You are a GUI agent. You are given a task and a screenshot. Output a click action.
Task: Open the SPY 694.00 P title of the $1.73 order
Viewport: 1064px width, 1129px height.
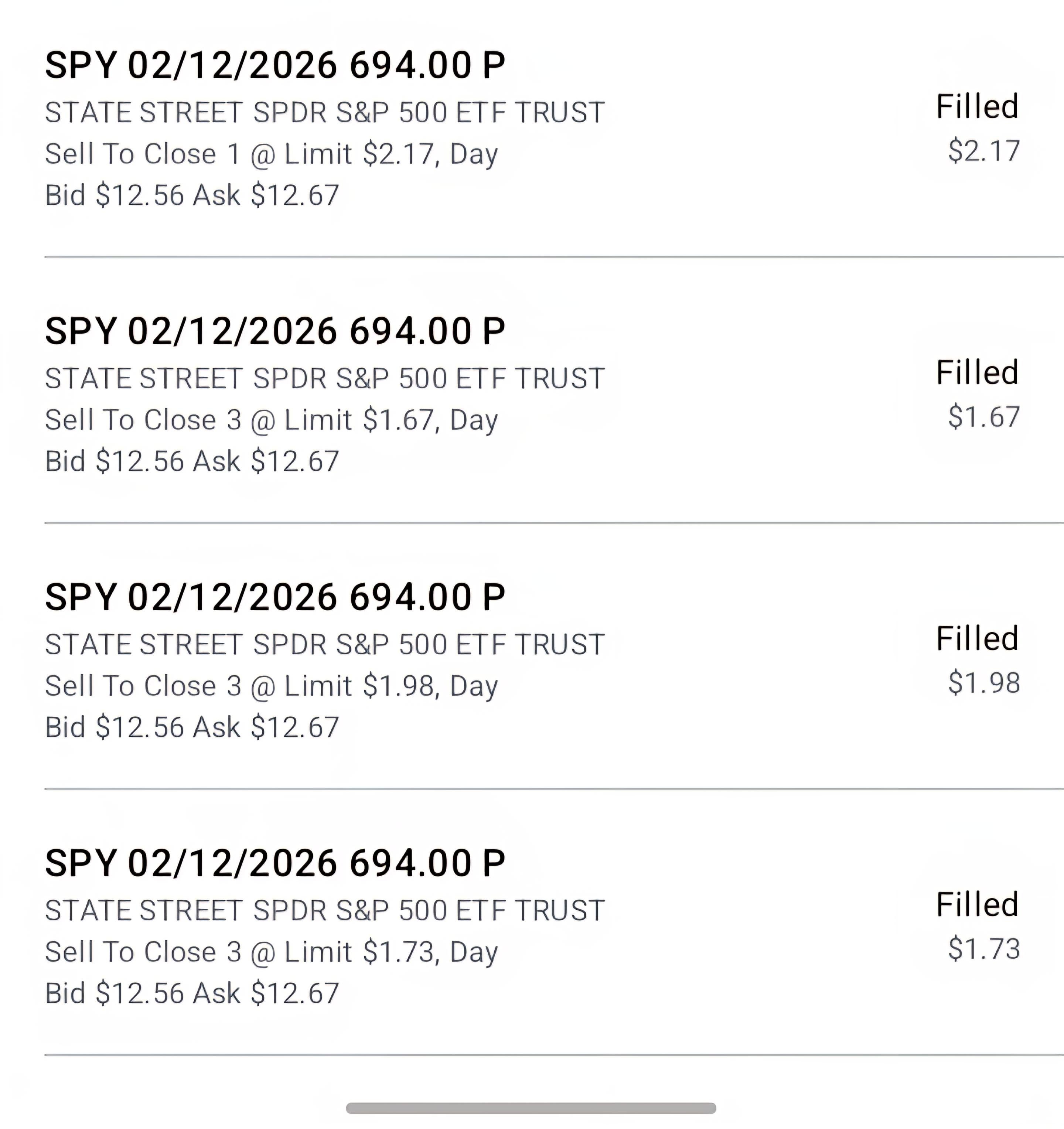(x=275, y=863)
